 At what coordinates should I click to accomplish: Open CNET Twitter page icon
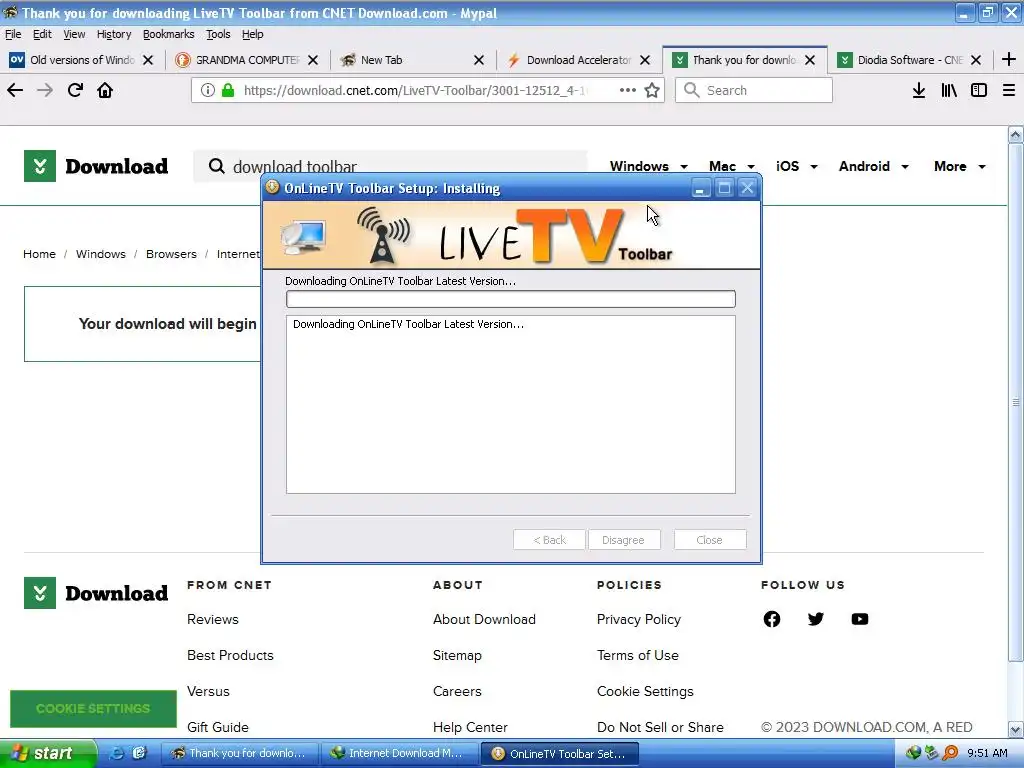coord(816,619)
